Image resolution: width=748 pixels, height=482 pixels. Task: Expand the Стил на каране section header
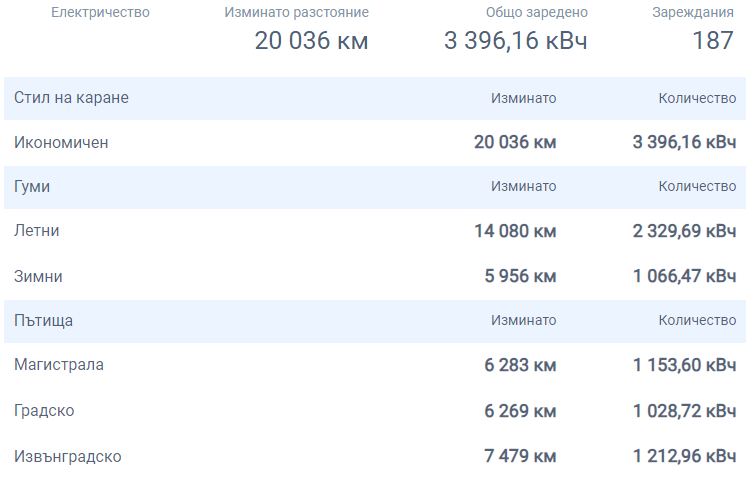71,98
